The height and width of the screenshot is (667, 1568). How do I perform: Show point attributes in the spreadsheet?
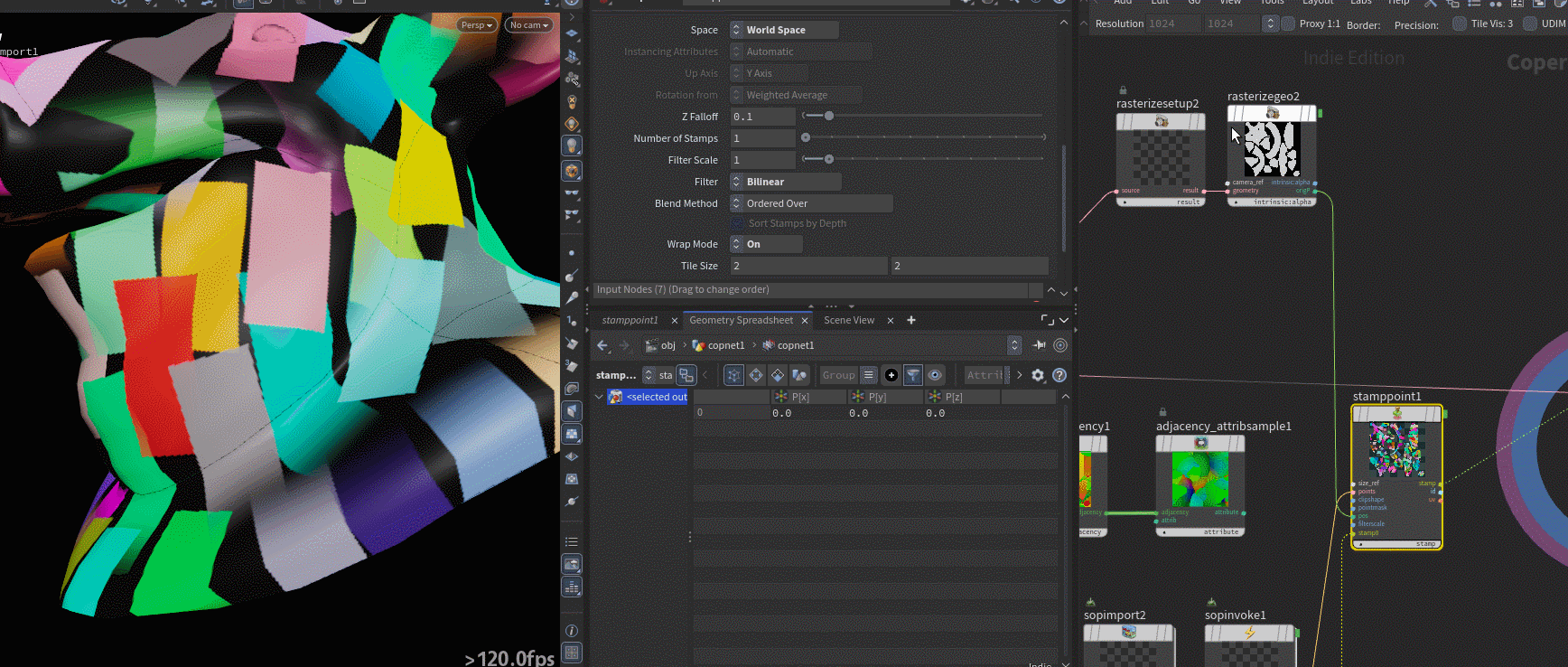point(734,375)
